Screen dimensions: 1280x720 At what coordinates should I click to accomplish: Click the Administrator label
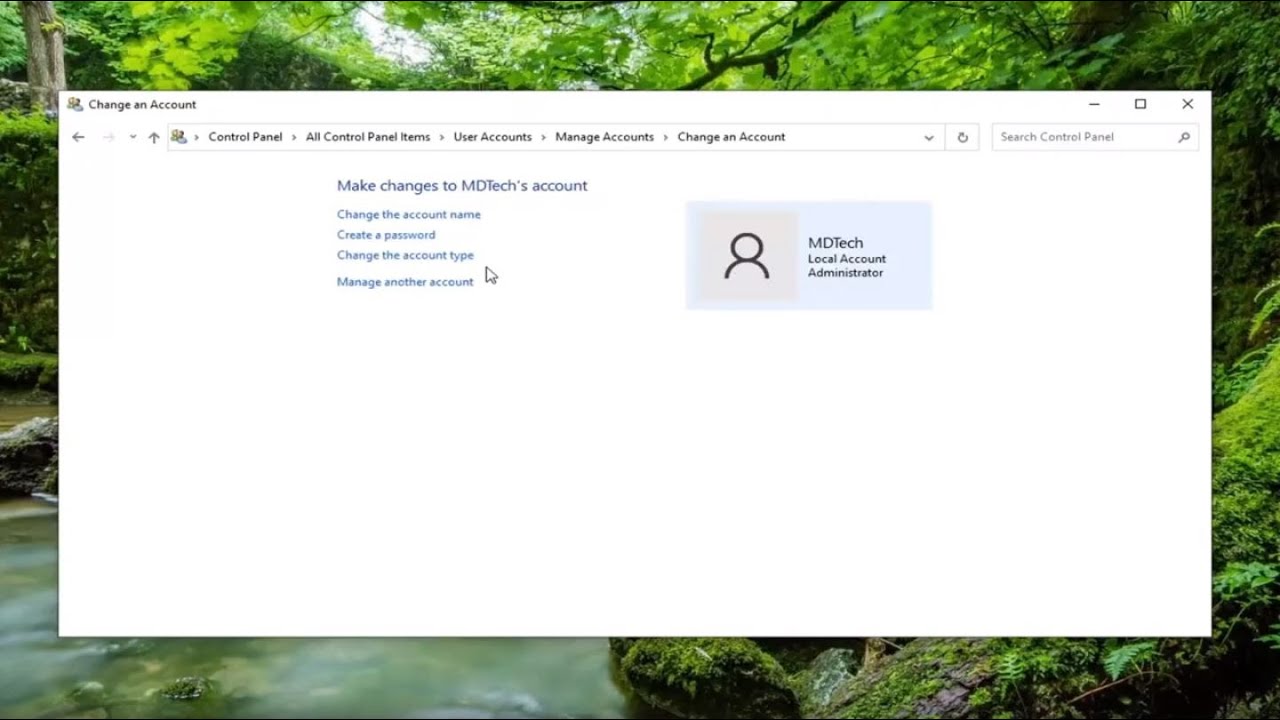coord(845,273)
